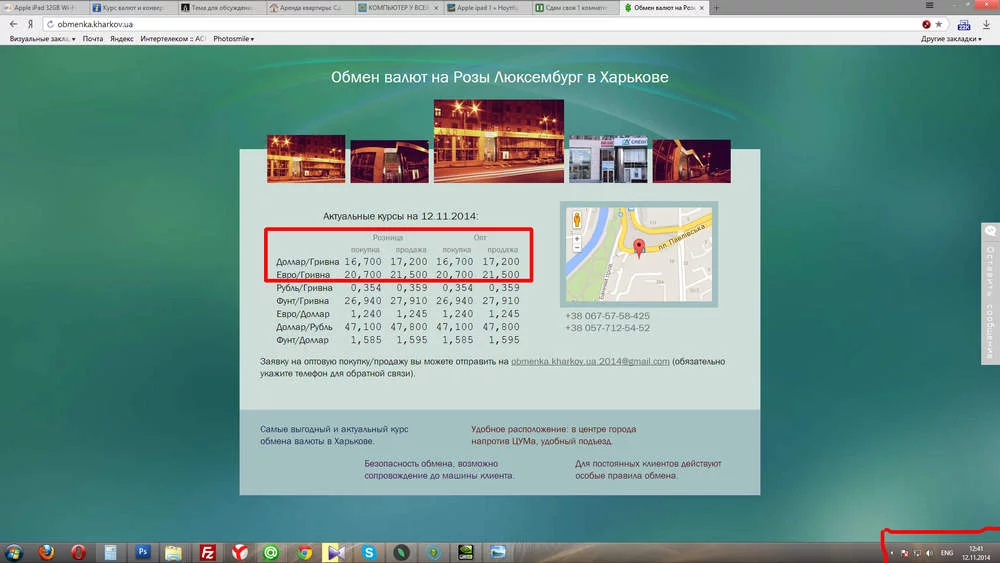The height and width of the screenshot is (563, 1000).
Task: Click the obmenka.kharkov.ua email link
Action: 589,361
